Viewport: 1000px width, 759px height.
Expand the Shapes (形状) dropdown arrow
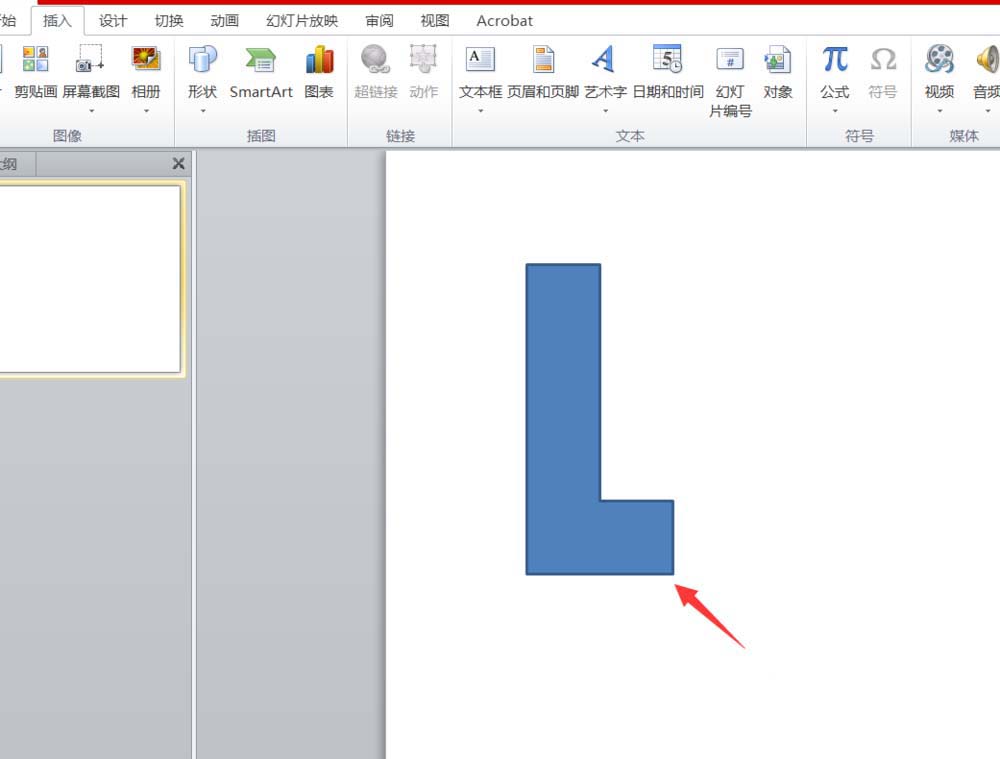(203, 111)
